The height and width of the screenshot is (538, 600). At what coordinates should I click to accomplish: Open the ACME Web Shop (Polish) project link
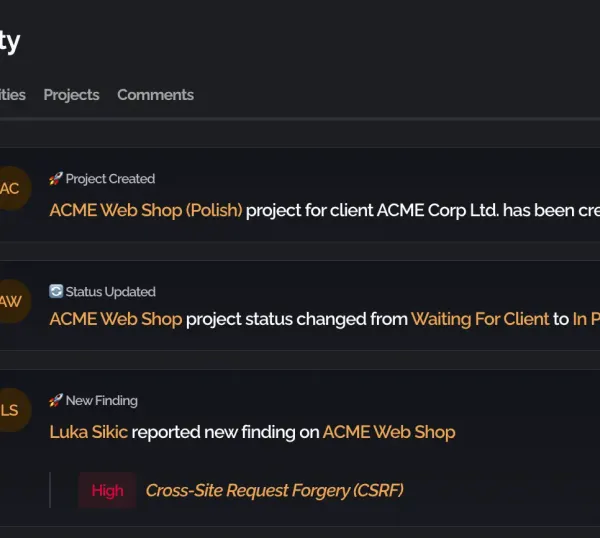(x=145, y=211)
